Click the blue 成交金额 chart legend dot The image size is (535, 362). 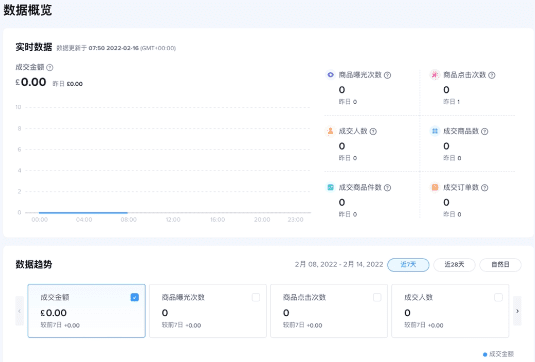(485, 354)
